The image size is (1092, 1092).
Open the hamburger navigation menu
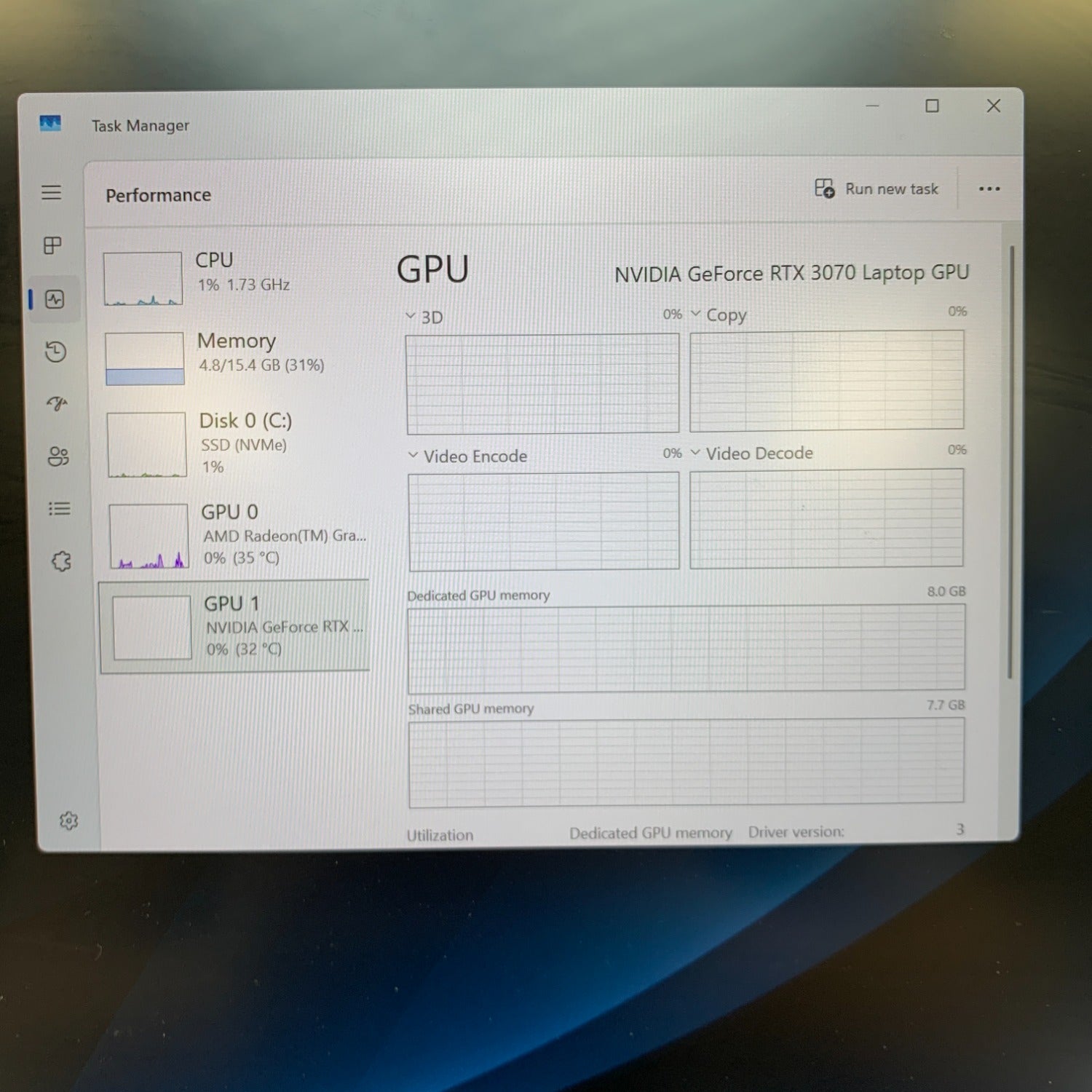(x=51, y=192)
